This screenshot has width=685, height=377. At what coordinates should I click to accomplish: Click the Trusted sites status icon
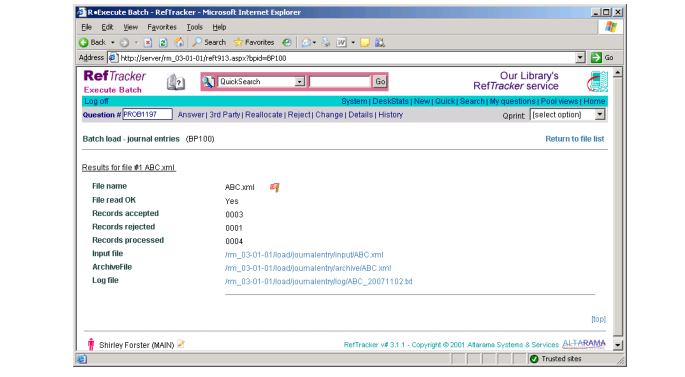pos(534,359)
